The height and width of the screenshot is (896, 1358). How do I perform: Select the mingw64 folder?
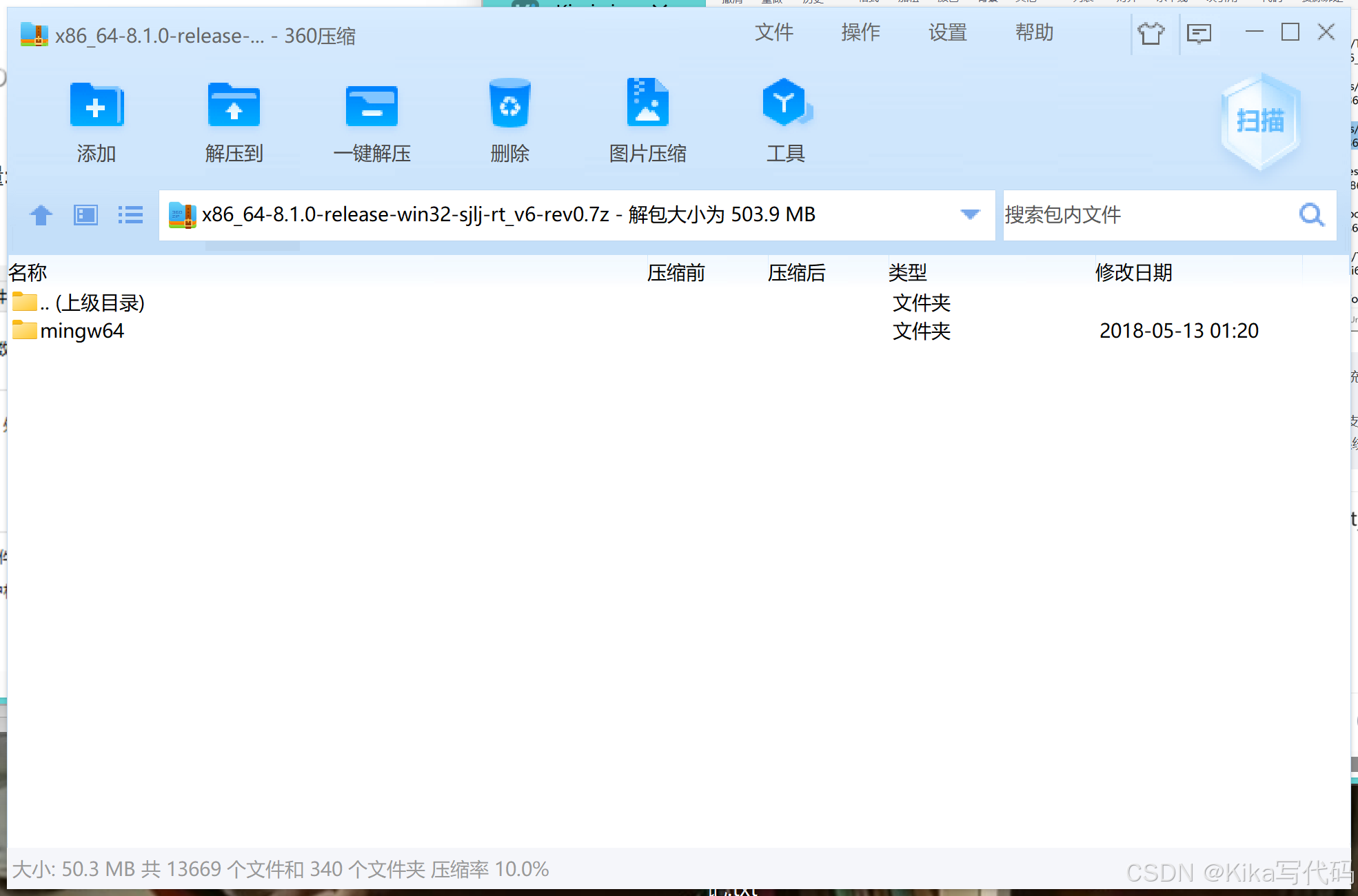pyautogui.click(x=81, y=332)
